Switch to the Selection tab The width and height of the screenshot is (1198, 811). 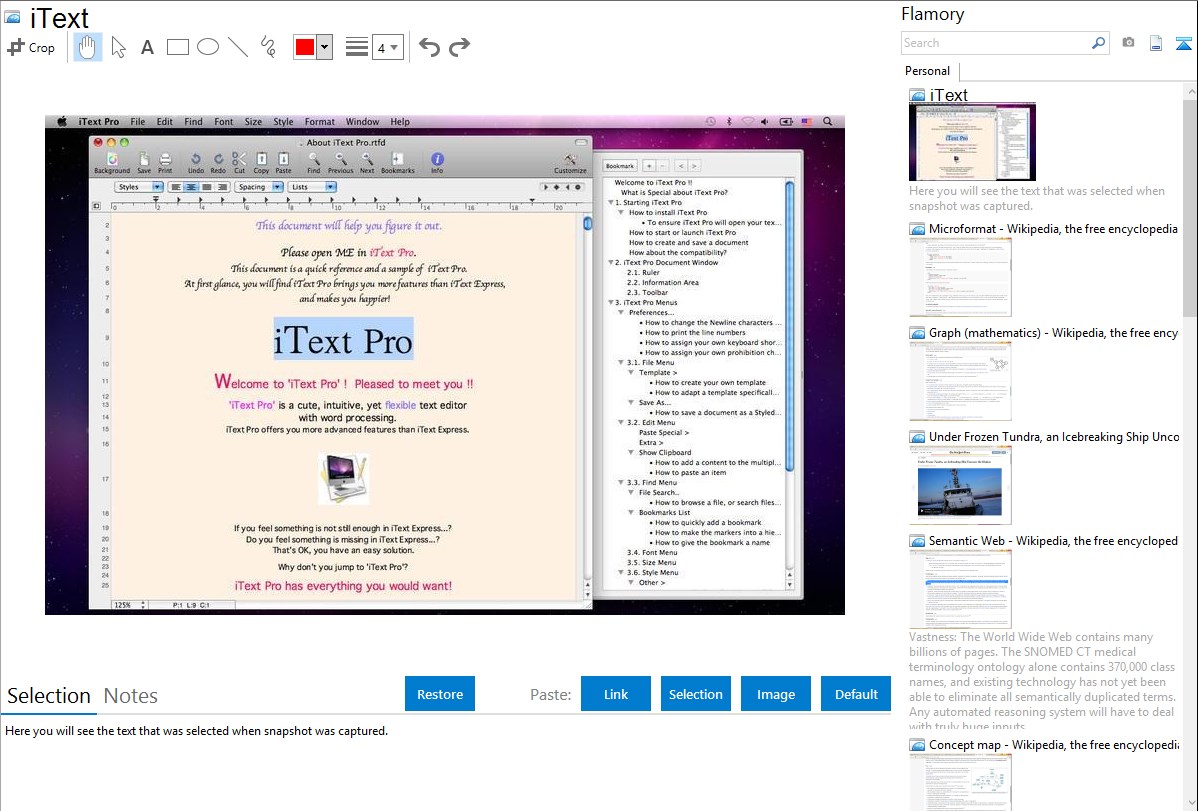coord(49,696)
